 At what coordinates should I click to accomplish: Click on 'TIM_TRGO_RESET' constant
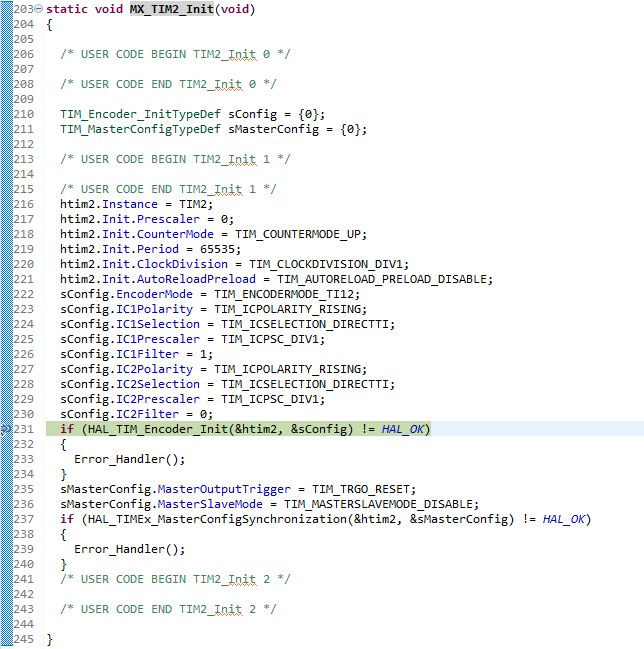(x=360, y=489)
